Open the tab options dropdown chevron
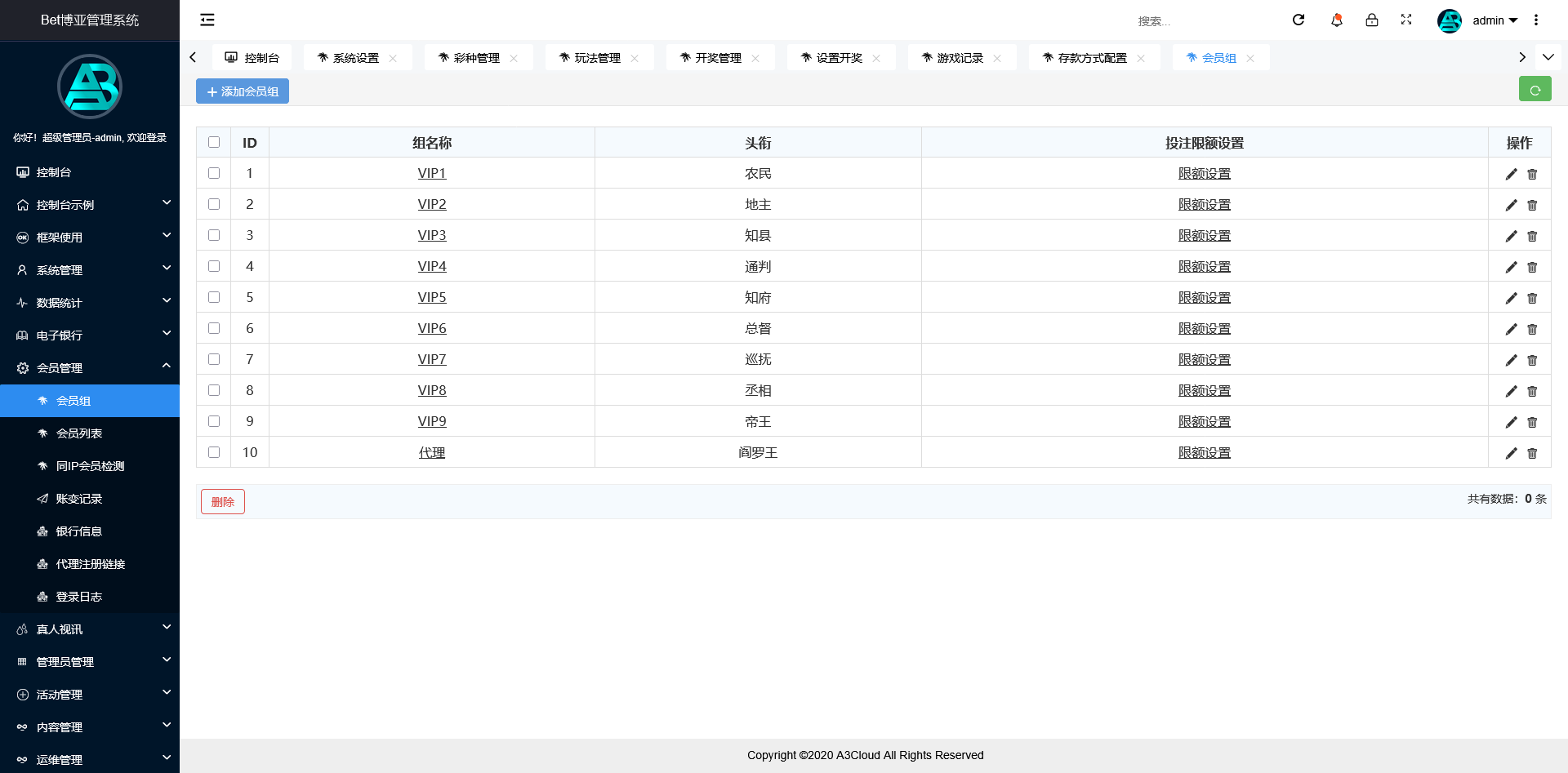The height and width of the screenshot is (773, 1568). 1548,57
